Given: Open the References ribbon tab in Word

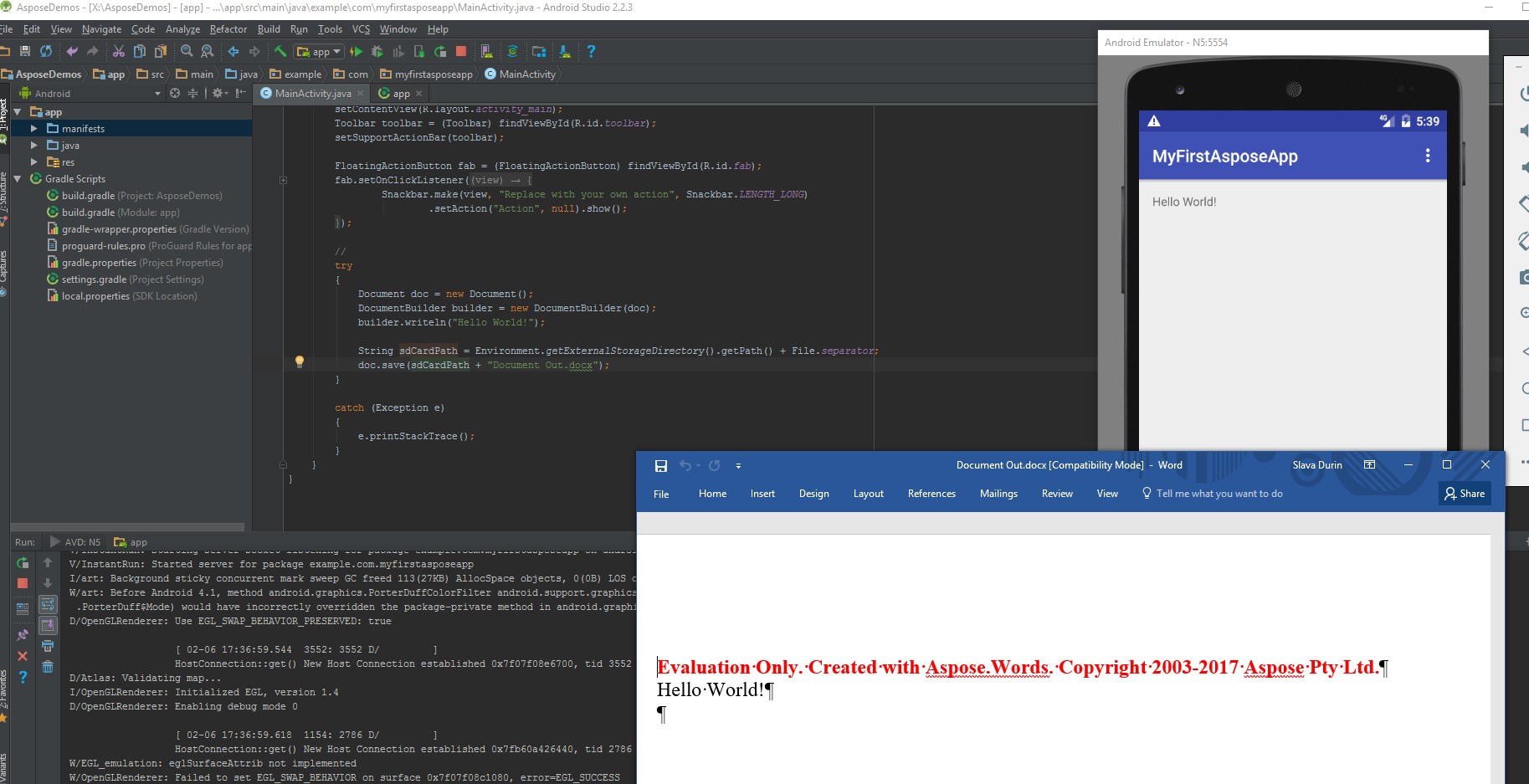Looking at the screenshot, I should click(x=931, y=494).
